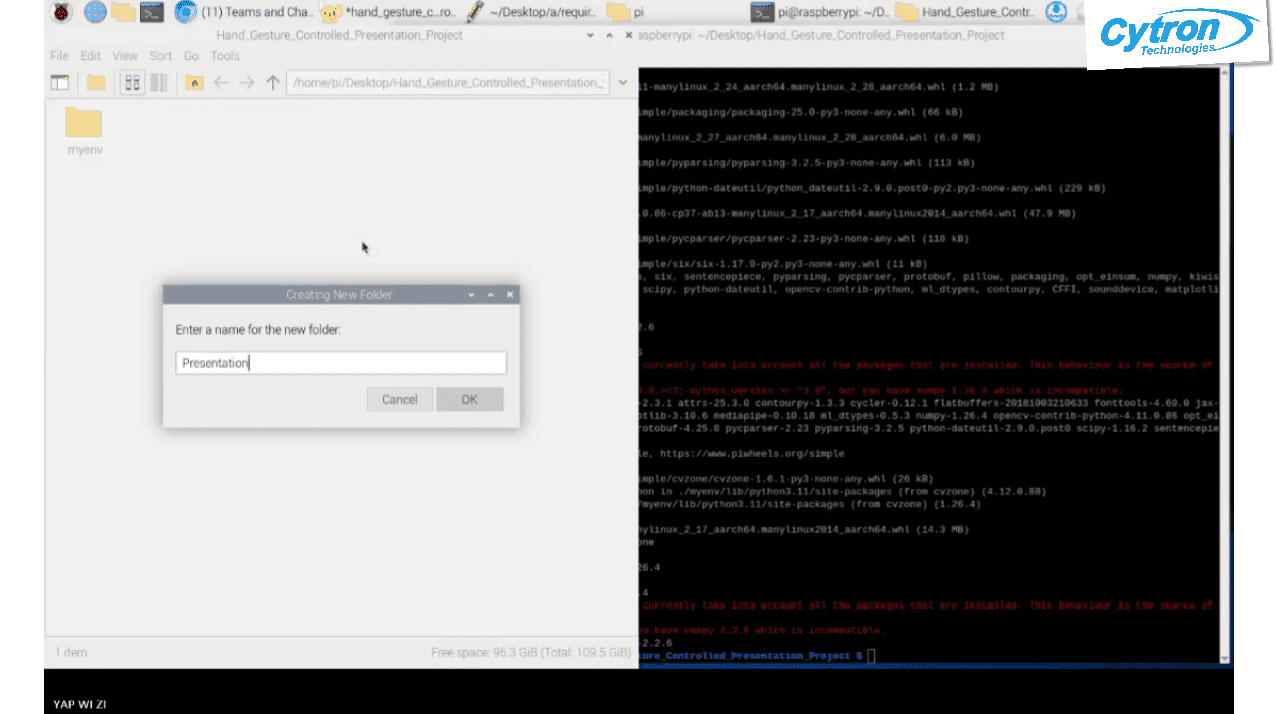The width and height of the screenshot is (1276, 714).
Task: Open the Sort menu
Action: 160,56
